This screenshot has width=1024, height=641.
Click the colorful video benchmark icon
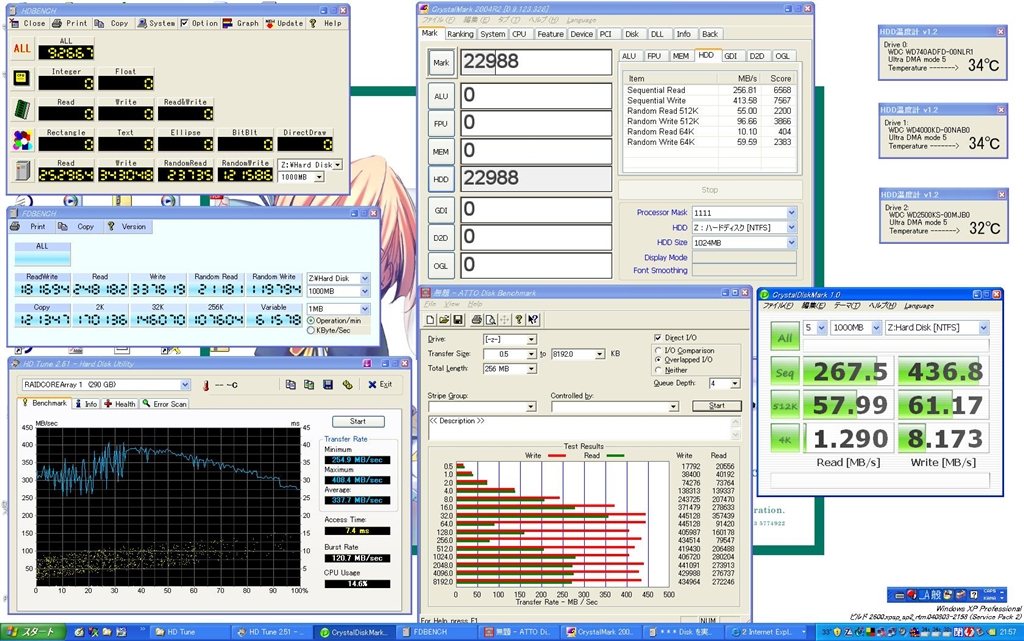point(22,139)
